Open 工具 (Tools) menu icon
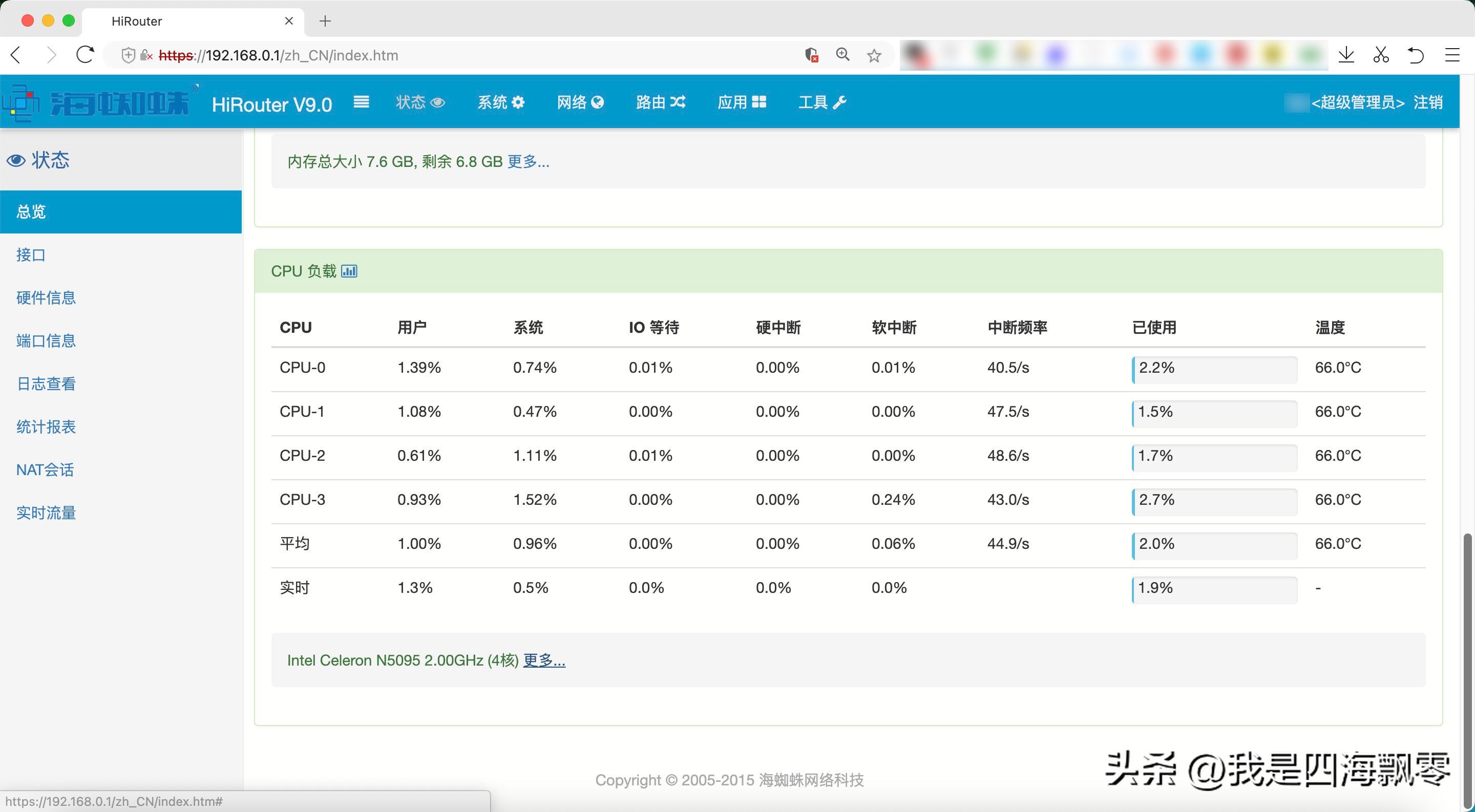The image size is (1475, 812). click(840, 102)
